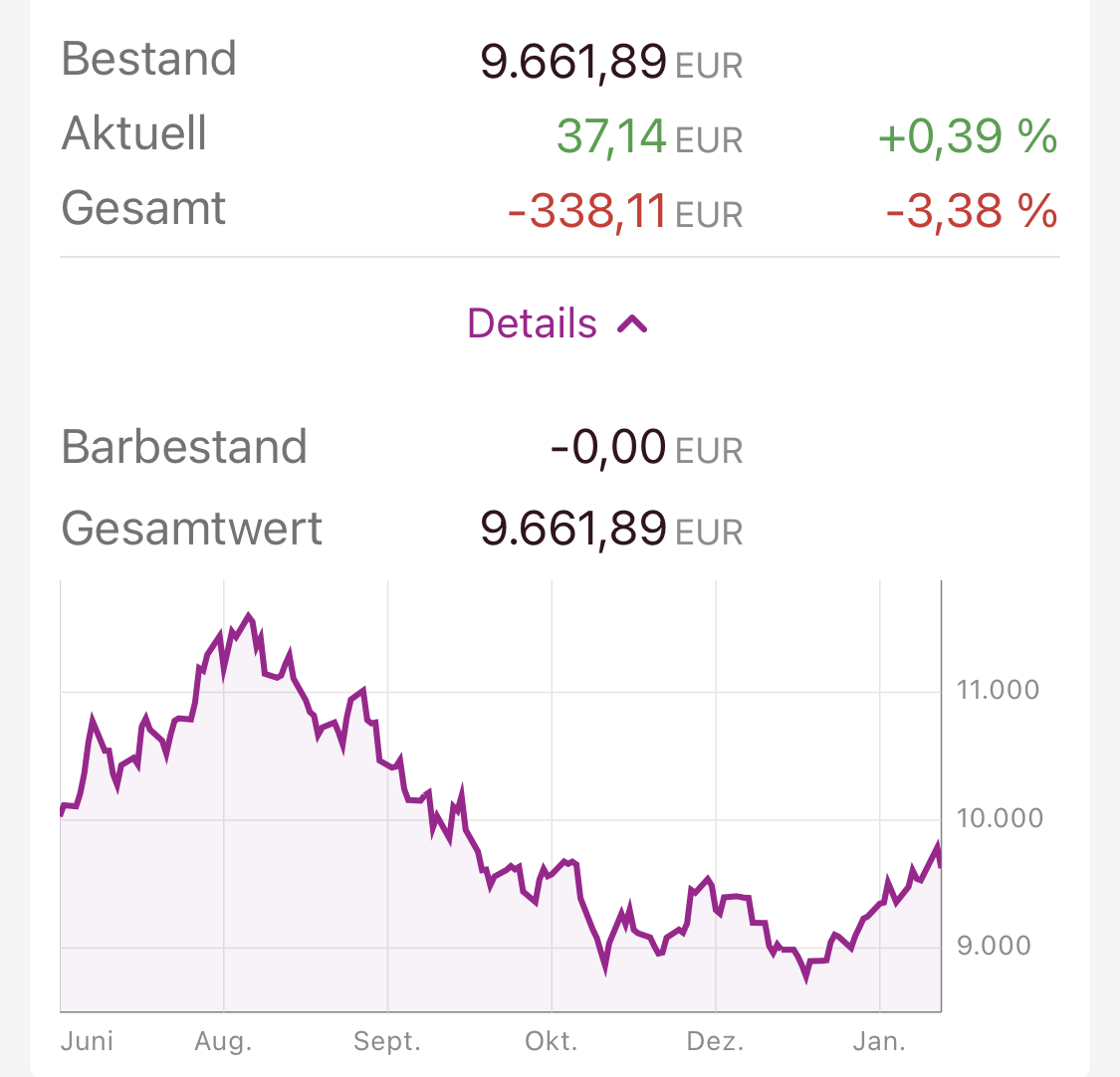Click the -0,00 EUR cash balance
Viewport: 1120px width, 1077px height.
(x=646, y=448)
